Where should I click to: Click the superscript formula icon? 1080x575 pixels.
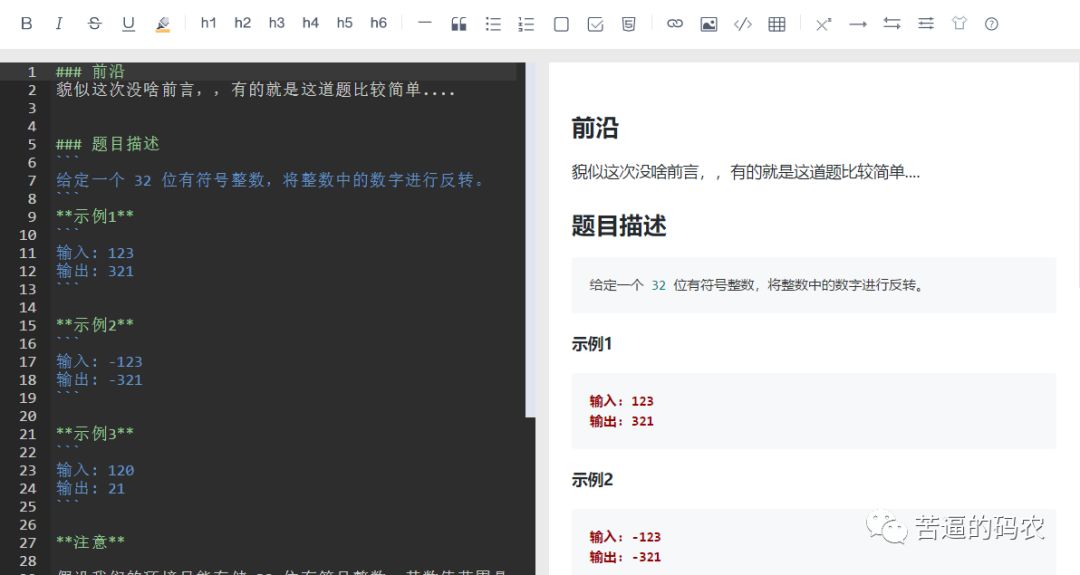(x=823, y=24)
